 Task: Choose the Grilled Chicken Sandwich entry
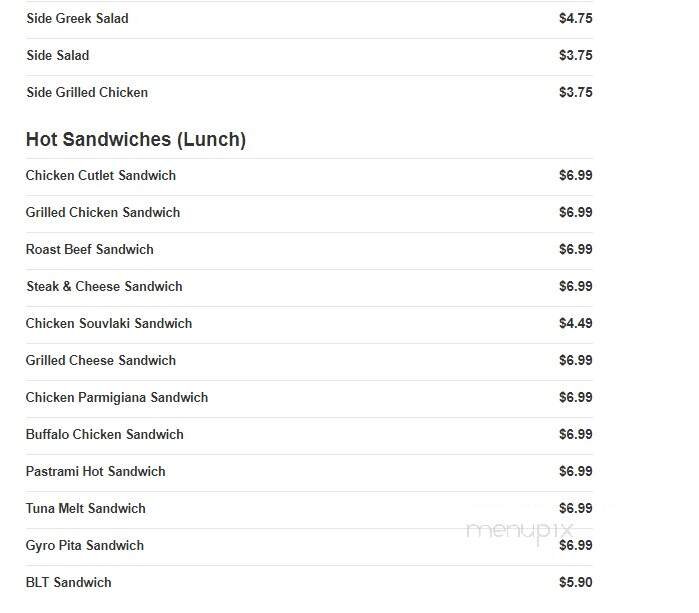tap(103, 212)
